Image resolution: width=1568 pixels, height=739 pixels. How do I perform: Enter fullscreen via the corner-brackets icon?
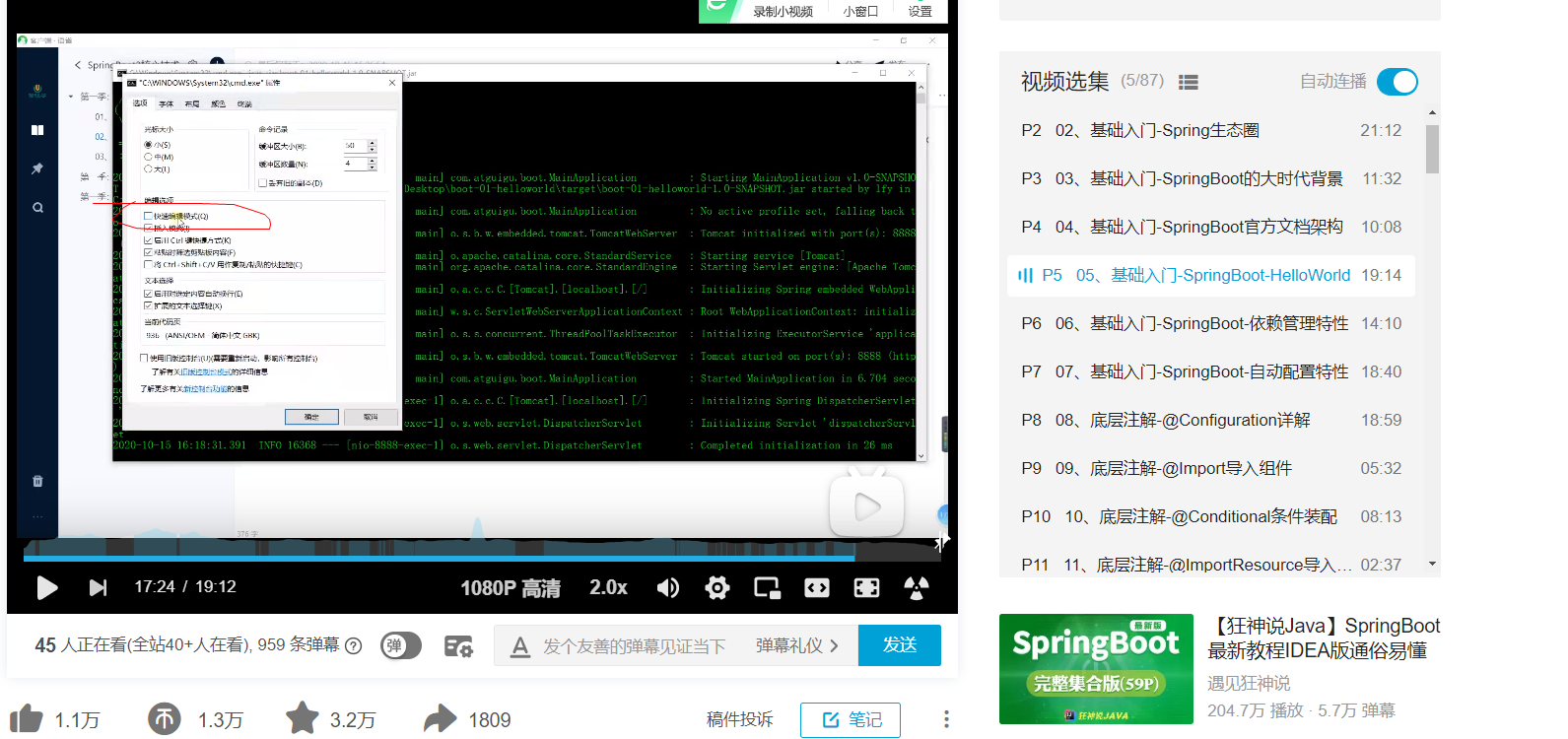[x=866, y=588]
